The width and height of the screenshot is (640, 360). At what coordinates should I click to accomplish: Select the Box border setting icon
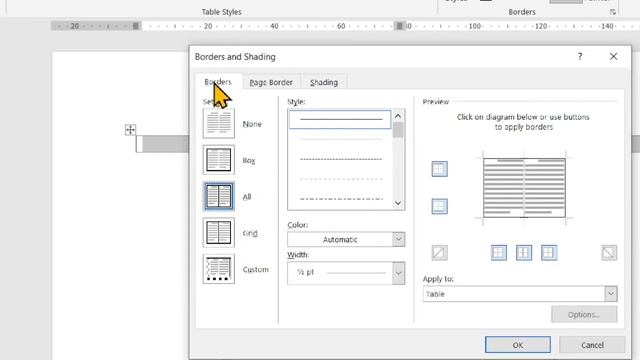point(218,160)
